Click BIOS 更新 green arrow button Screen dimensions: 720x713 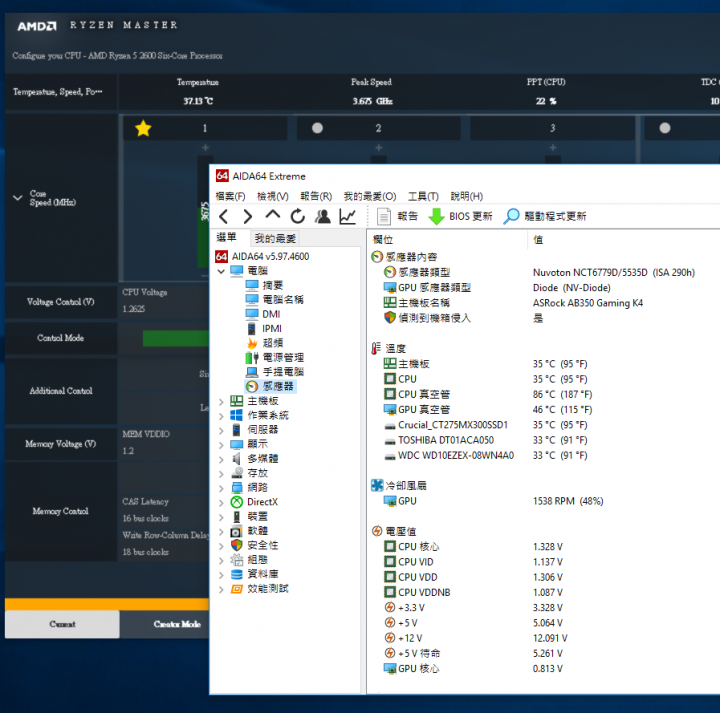click(x=460, y=216)
